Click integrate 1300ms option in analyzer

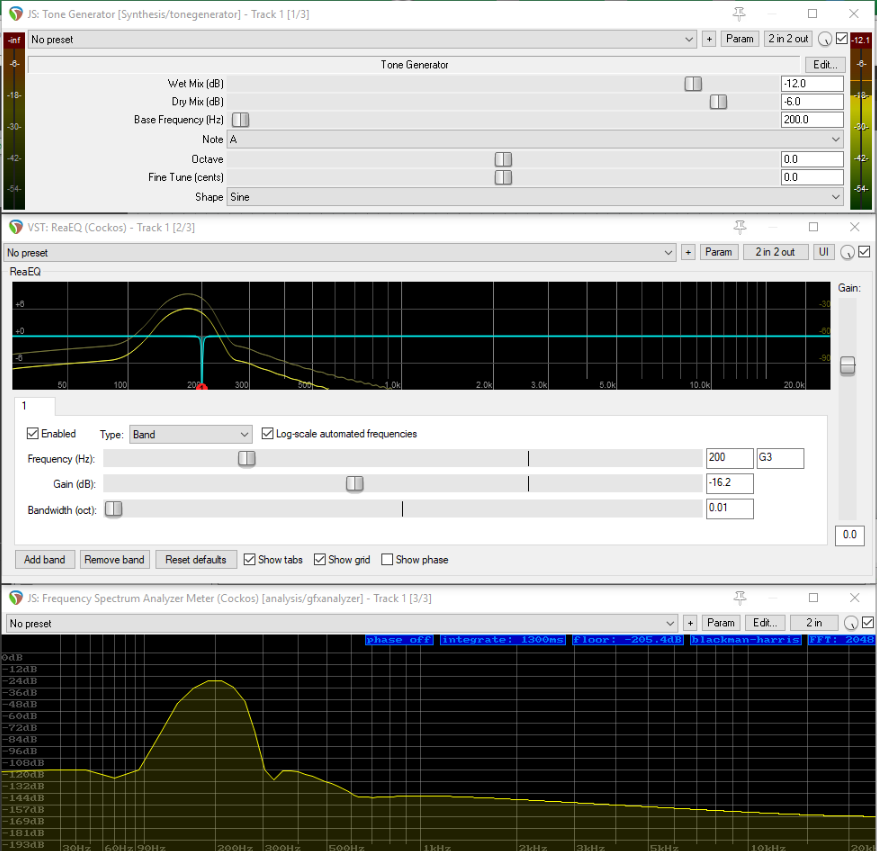(x=503, y=640)
